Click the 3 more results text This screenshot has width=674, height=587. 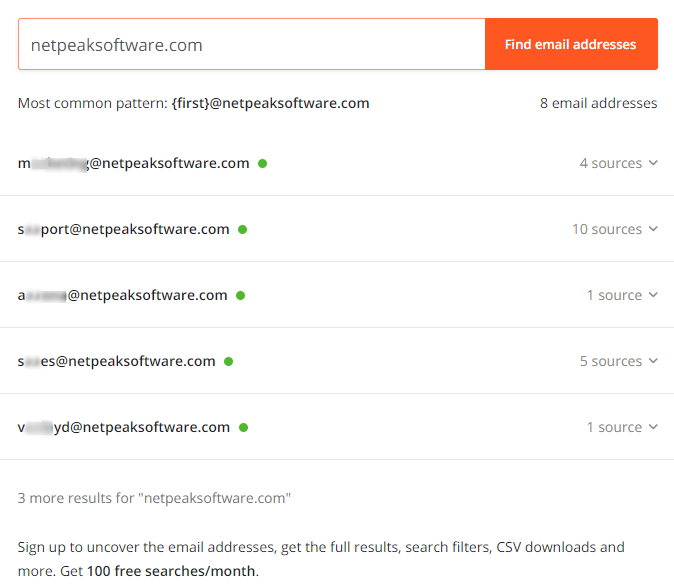[x=154, y=498]
